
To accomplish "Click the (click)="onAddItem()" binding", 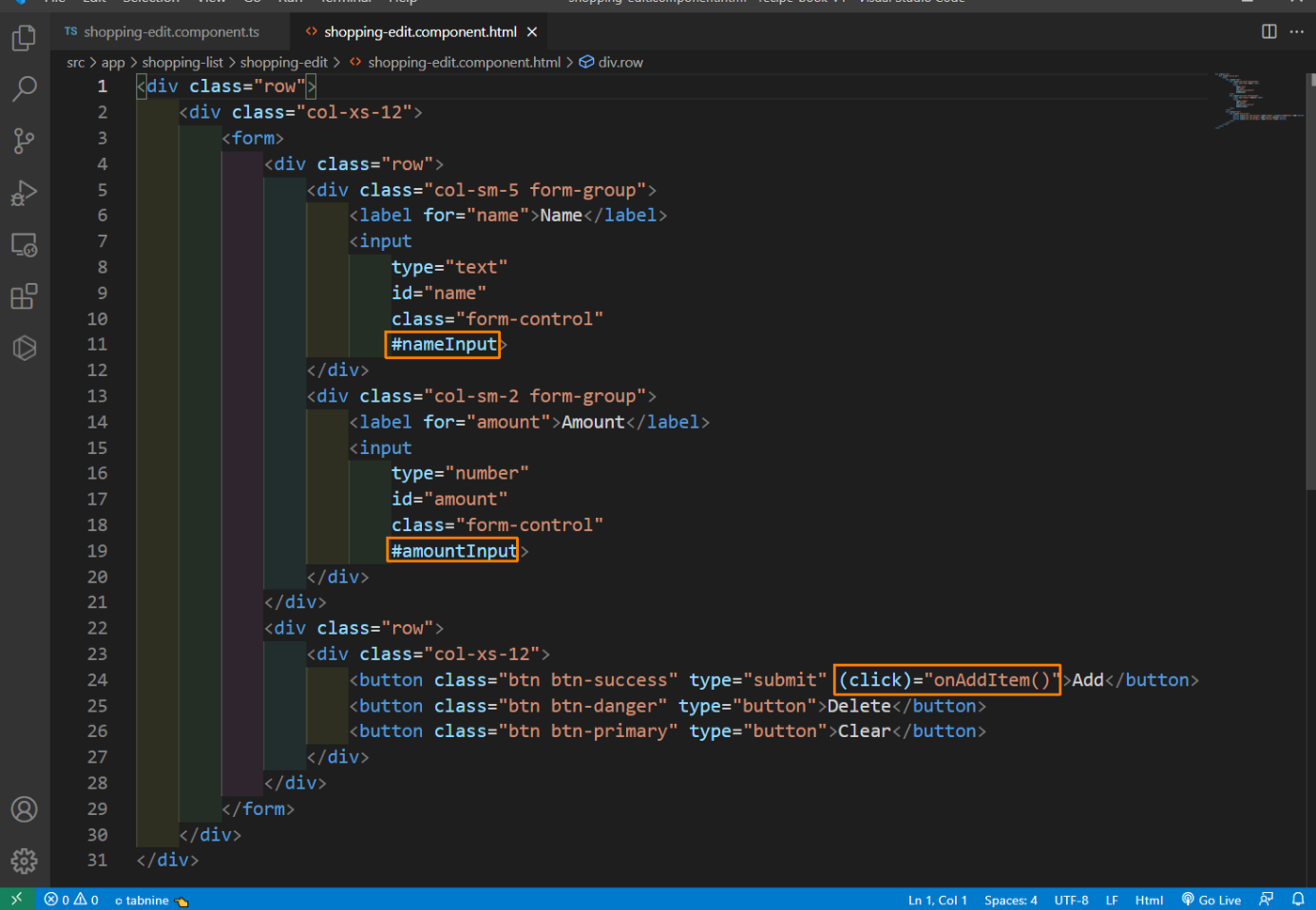I will pyautogui.click(x=949, y=680).
